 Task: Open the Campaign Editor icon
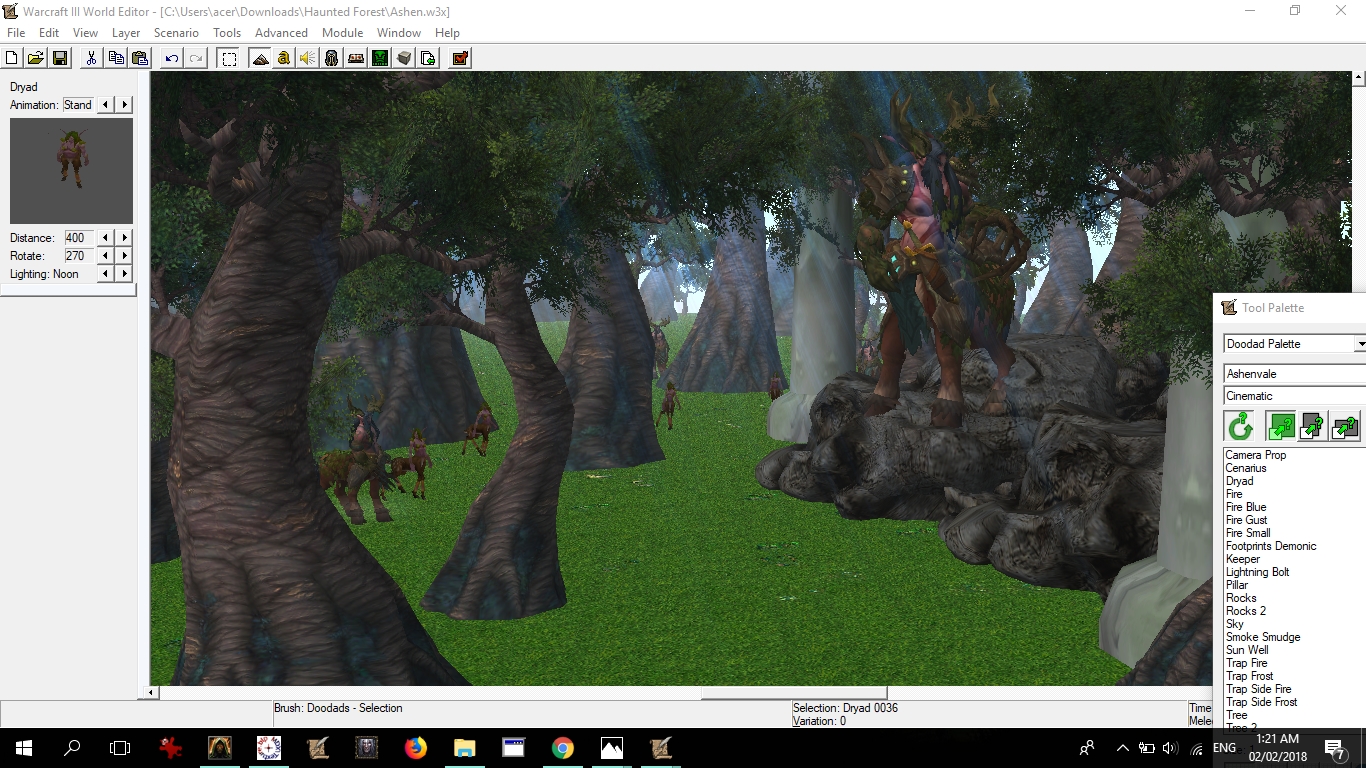pyautogui.click(x=356, y=58)
